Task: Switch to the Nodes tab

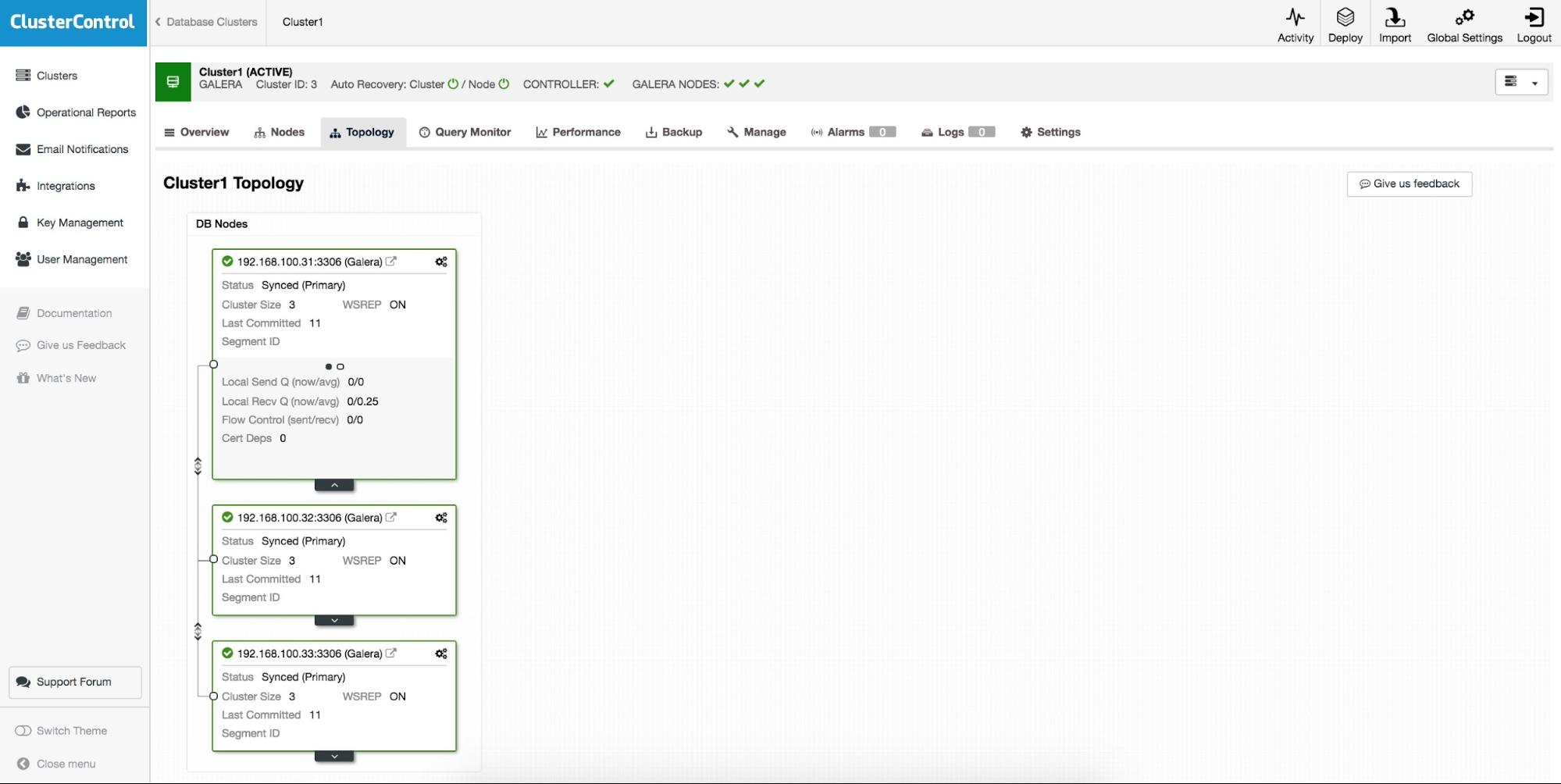Action: coord(280,132)
